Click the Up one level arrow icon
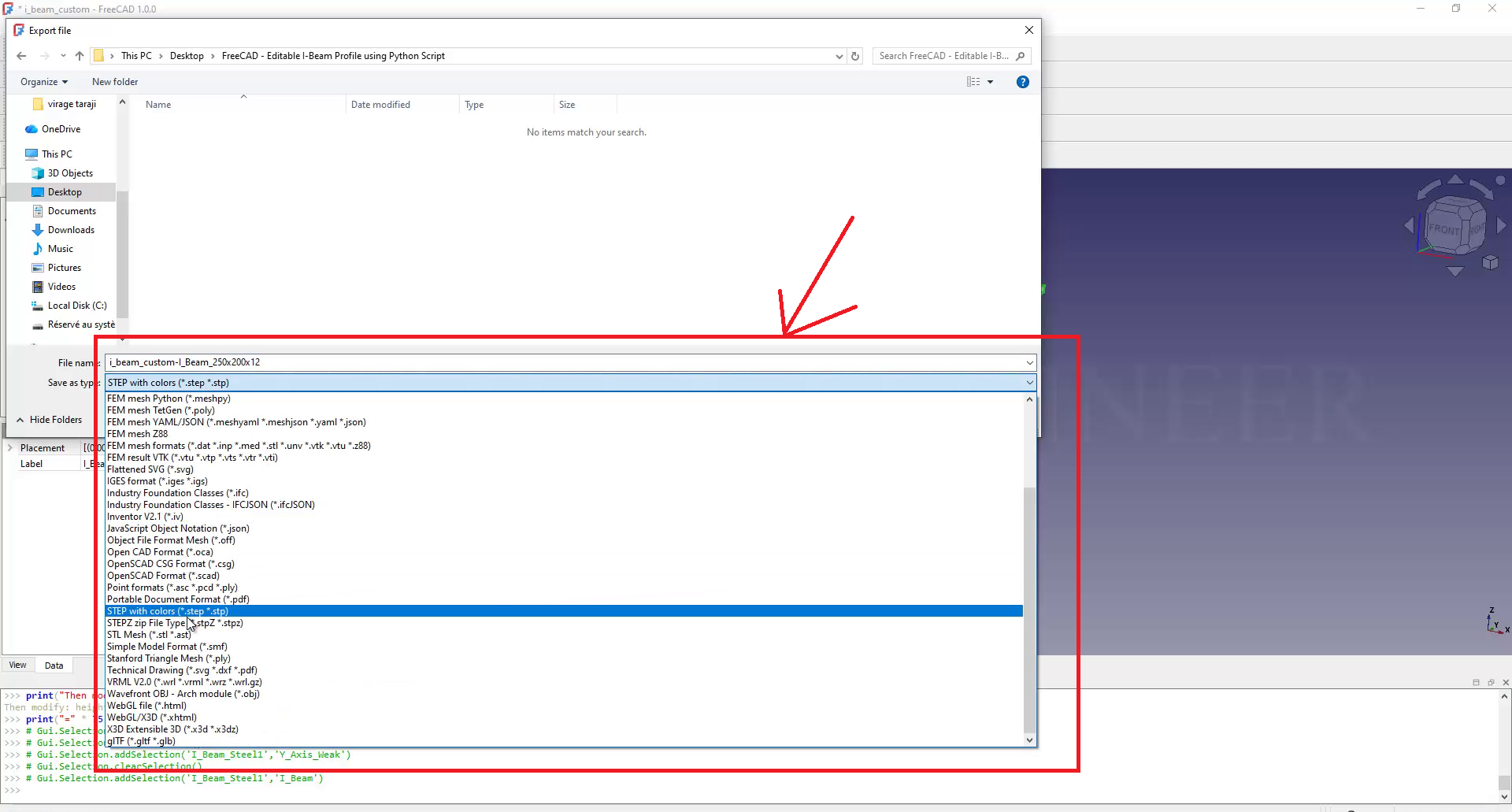 coord(80,56)
